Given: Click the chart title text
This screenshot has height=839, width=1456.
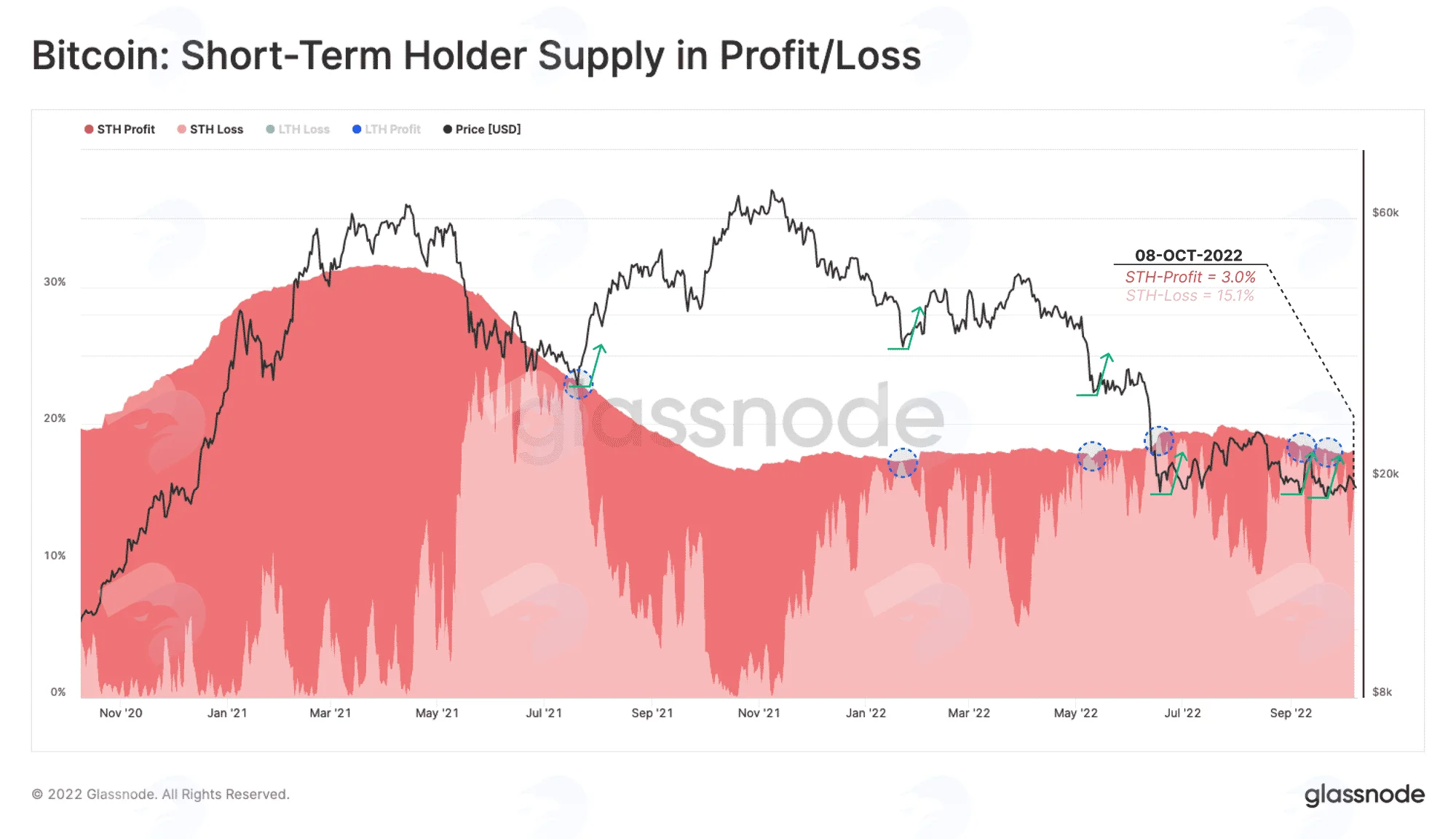Looking at the screenshot, I should (476, 55).
